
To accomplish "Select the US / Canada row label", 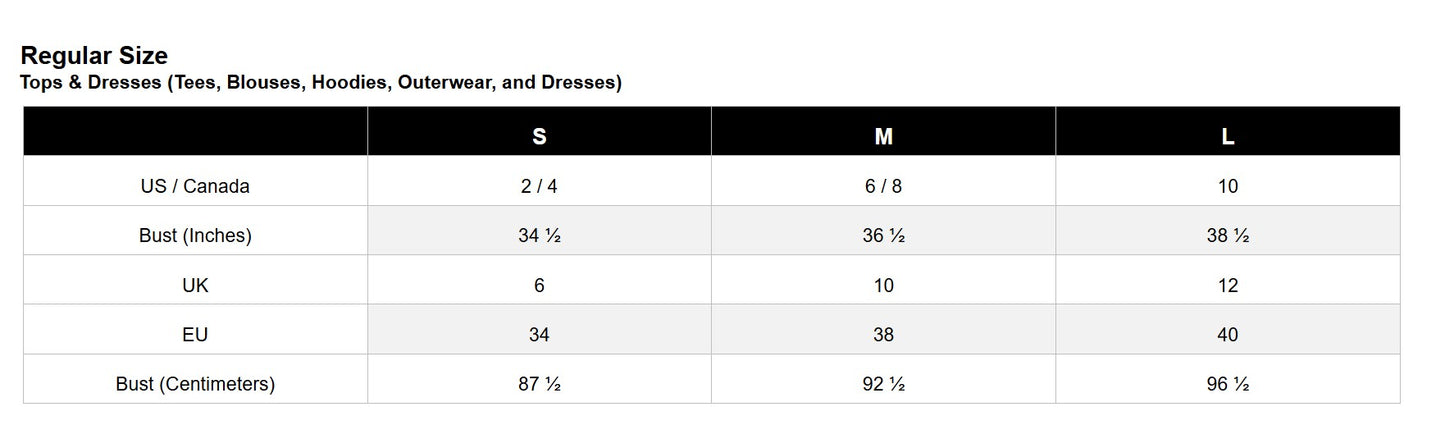I will [195, 186].
